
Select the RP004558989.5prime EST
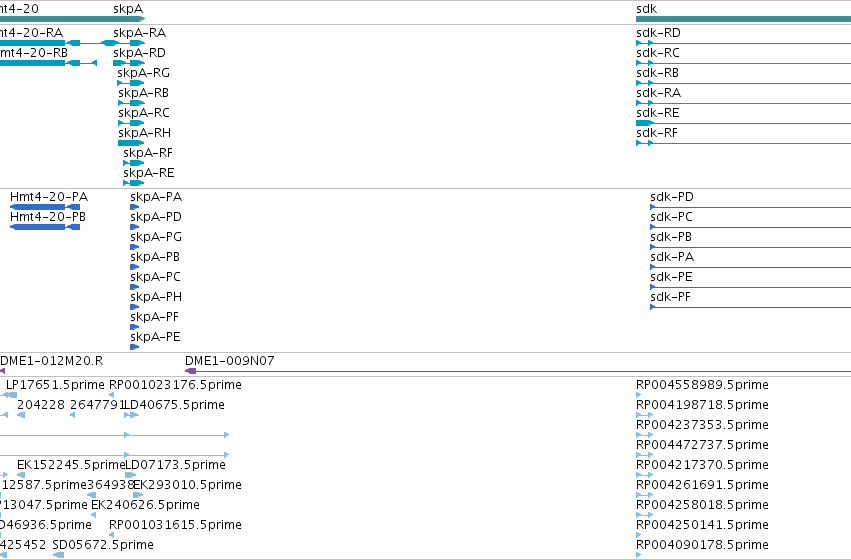click(x=639, y=395)
